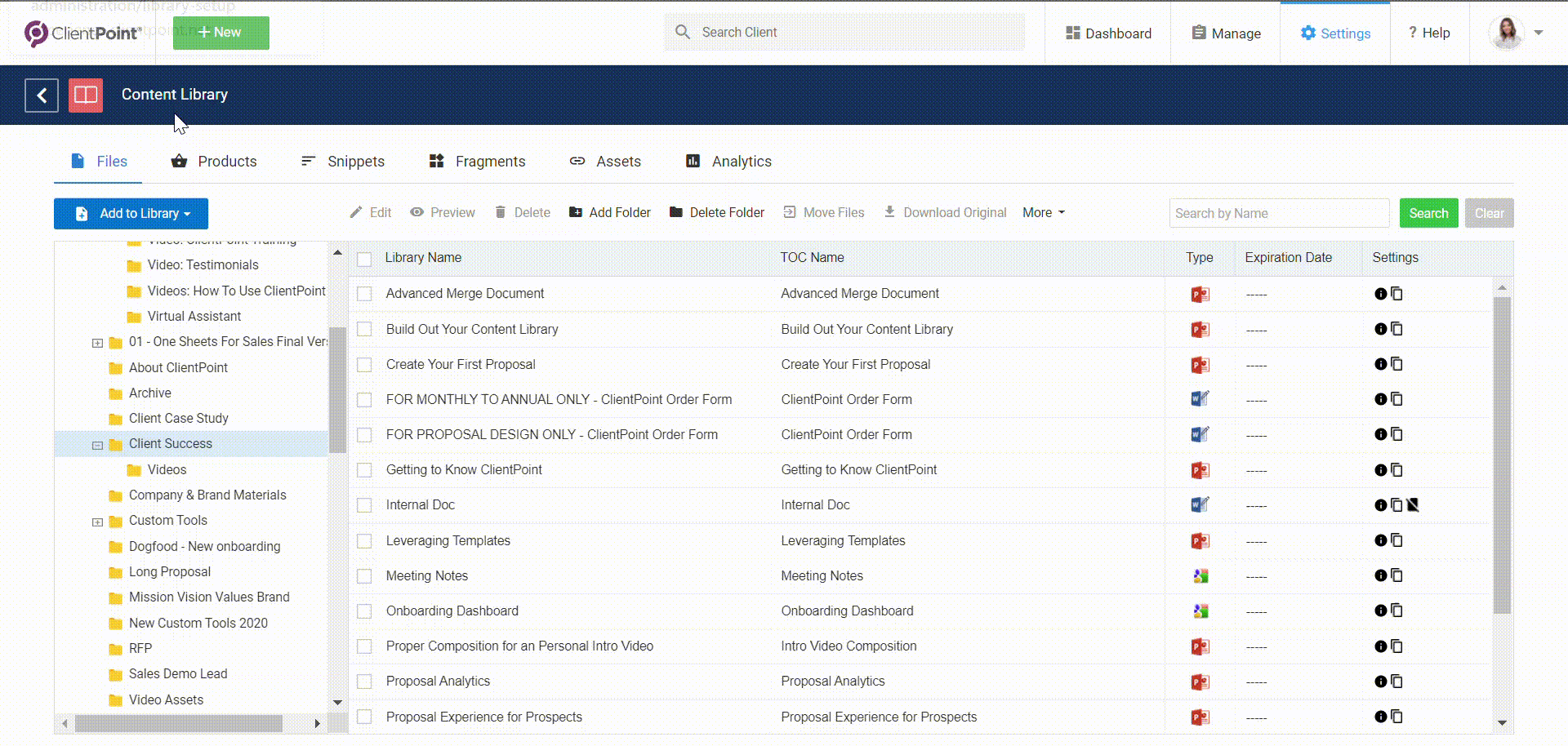Check the Advanced Merge Document checkbox
Screen dimensions: 1568x746
tap(364, 294)
